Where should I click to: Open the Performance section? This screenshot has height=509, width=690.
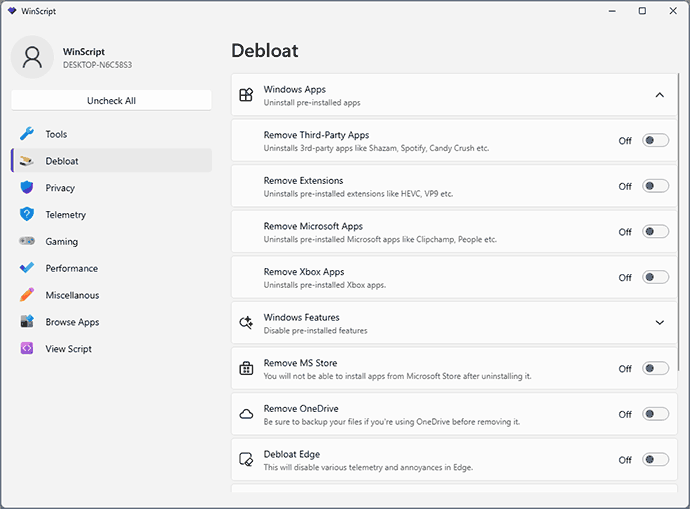tap(111, 268)
